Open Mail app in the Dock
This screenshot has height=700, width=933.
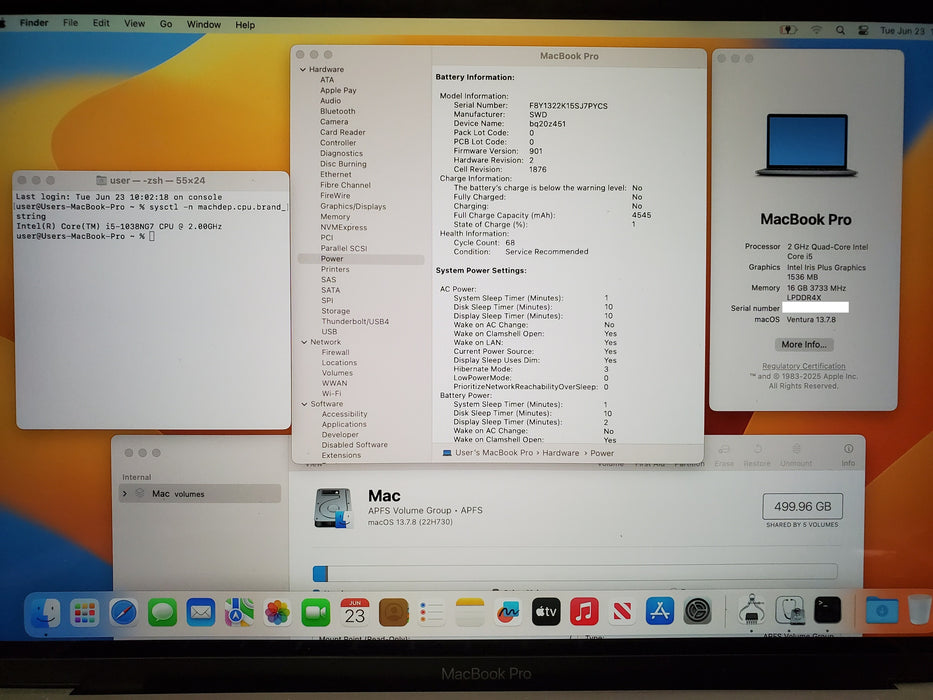click(201, 612)
